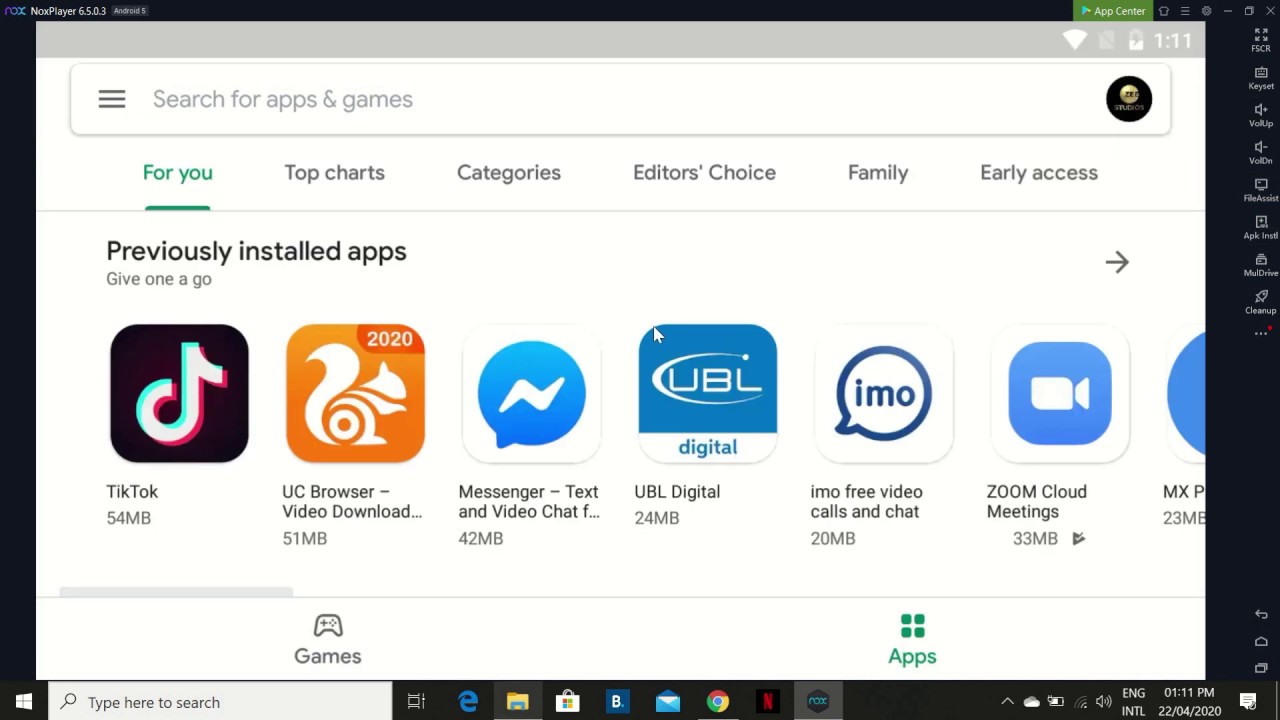
Task: Click the Windows Start button
Action: click(x=24, y=702)
